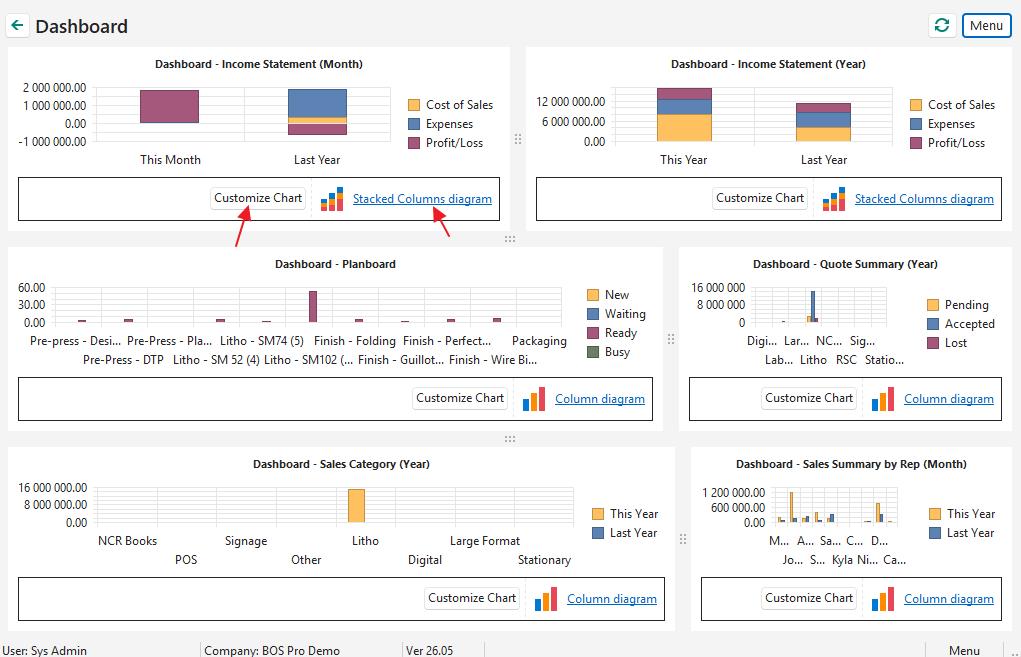
Task: Click Last Year swatch in Sales Category legend
Action: (598, 533)
